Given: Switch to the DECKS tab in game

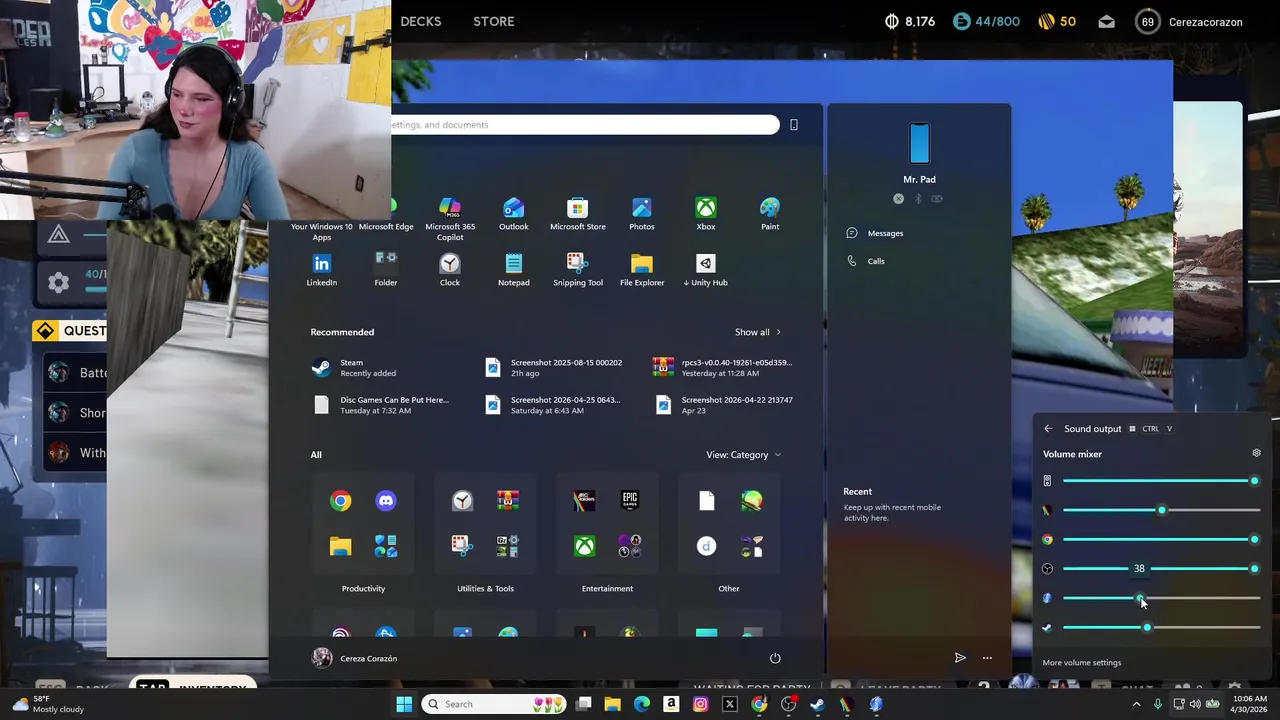Looking at the screenshot, I should click(421, 21).
